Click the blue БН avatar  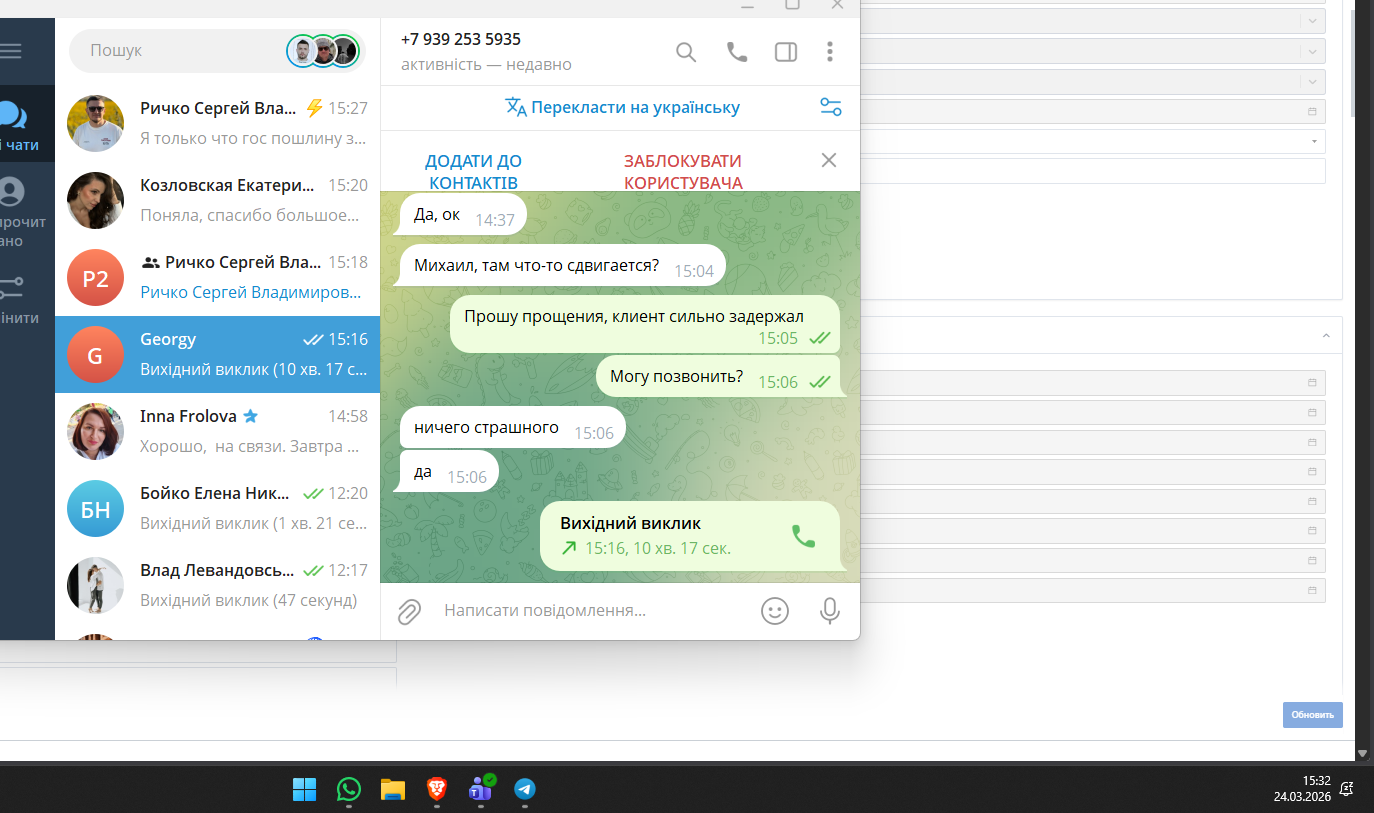(x=95, y=509)
